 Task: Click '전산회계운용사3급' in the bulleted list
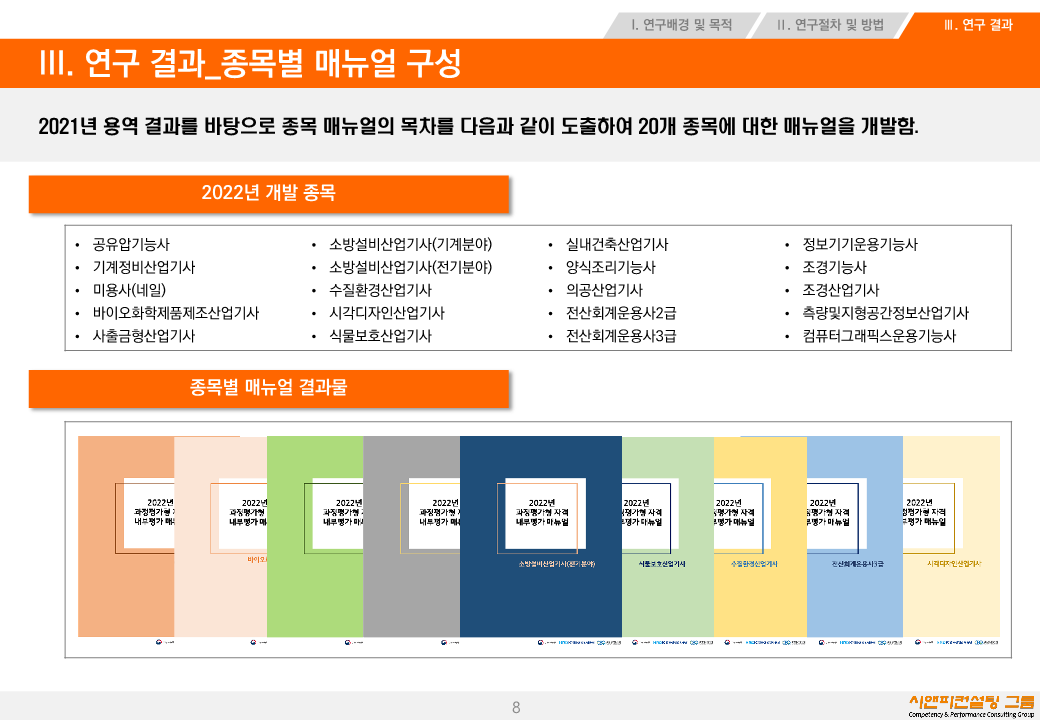click(621, 335)
